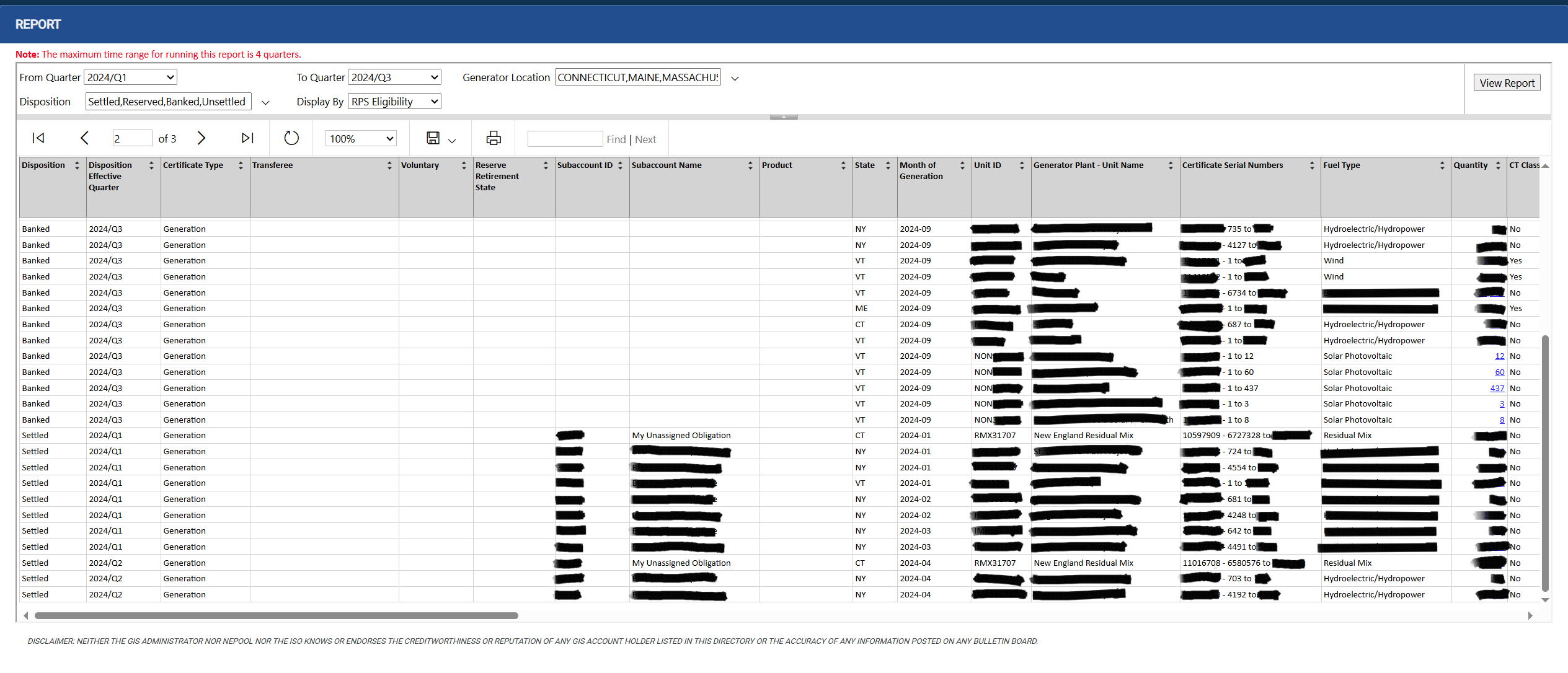Click the horizontal scrollbar thumb
The height and width of the screenshot is (673, 1568).
pyautogui.click(x=276, y=616)
